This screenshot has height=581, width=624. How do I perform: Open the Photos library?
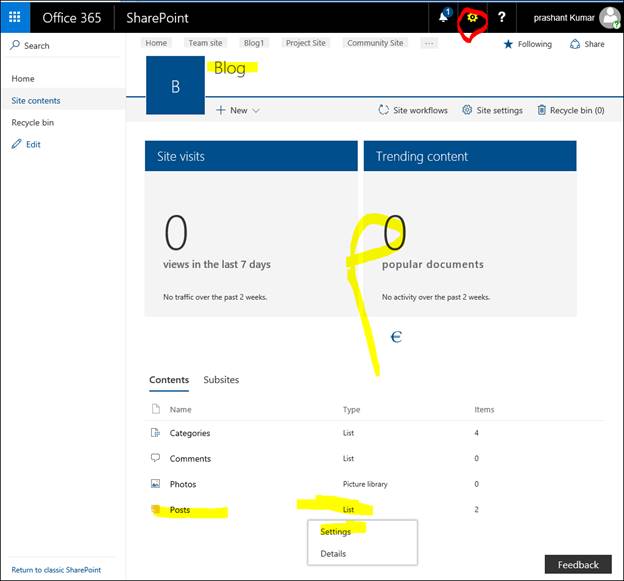[x=183, y=484]
